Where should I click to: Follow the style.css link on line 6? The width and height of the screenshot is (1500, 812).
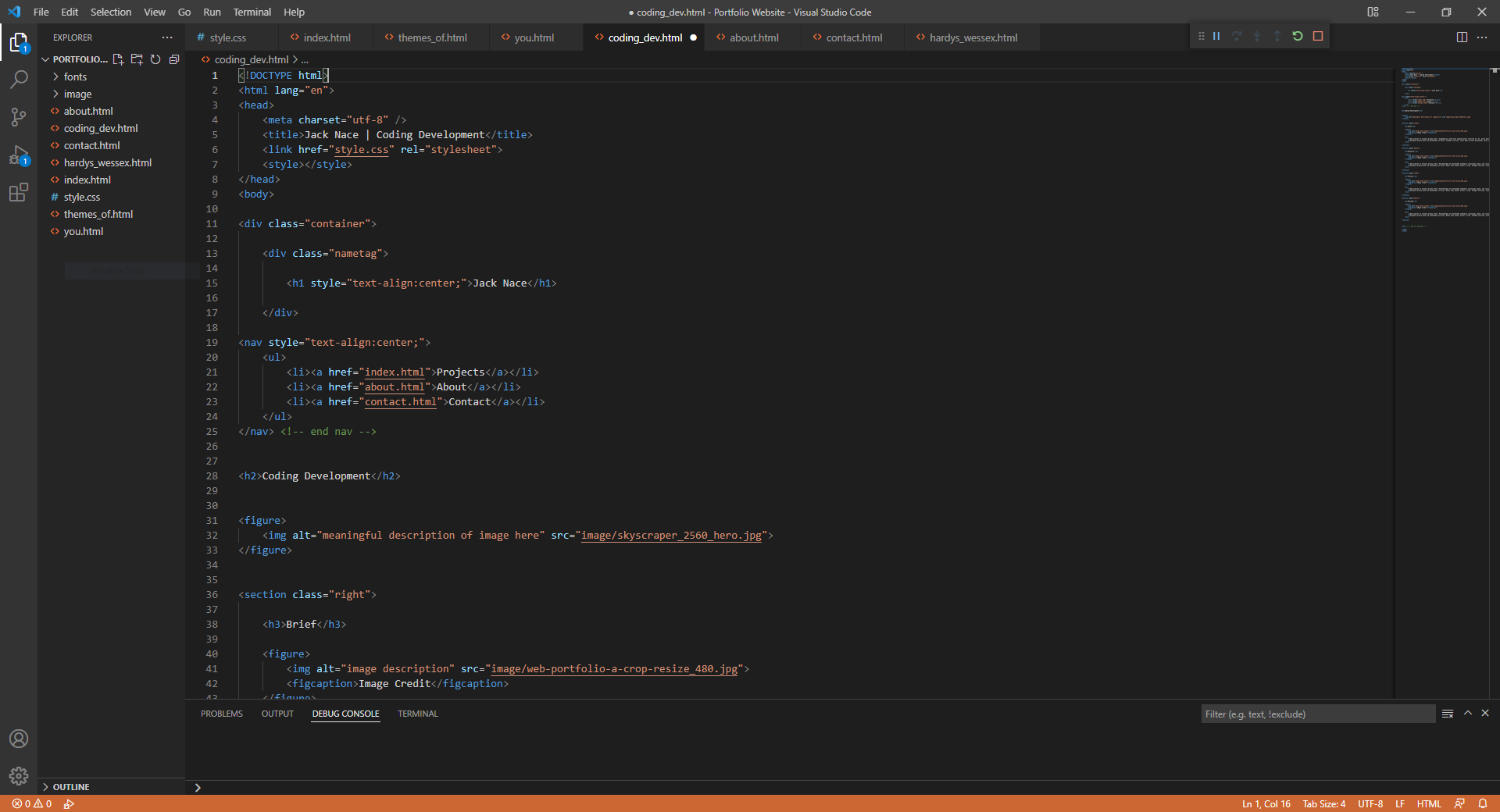(361, 149)
